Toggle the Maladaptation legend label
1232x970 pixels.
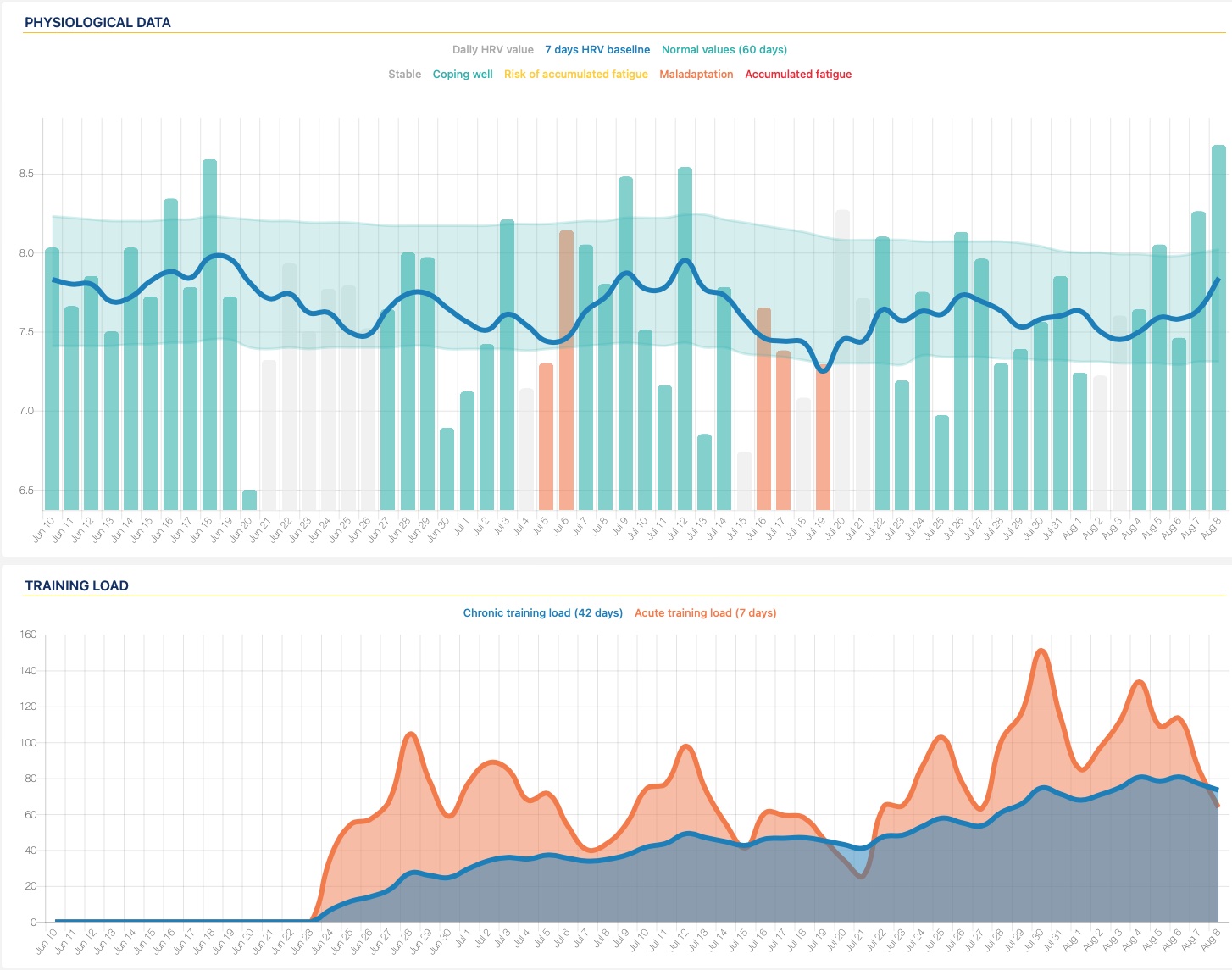coord(696,75)
